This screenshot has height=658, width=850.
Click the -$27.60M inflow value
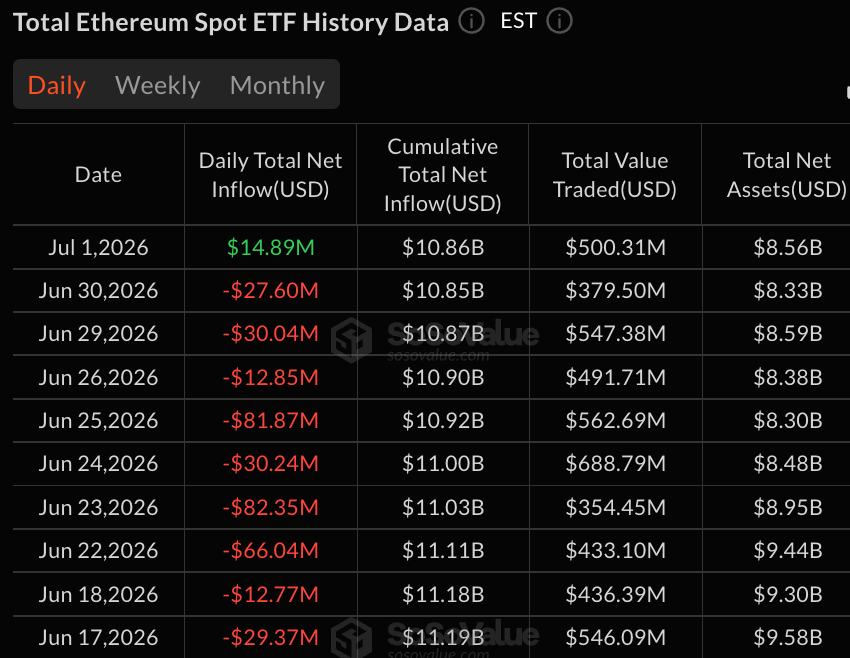coord(271,291)
